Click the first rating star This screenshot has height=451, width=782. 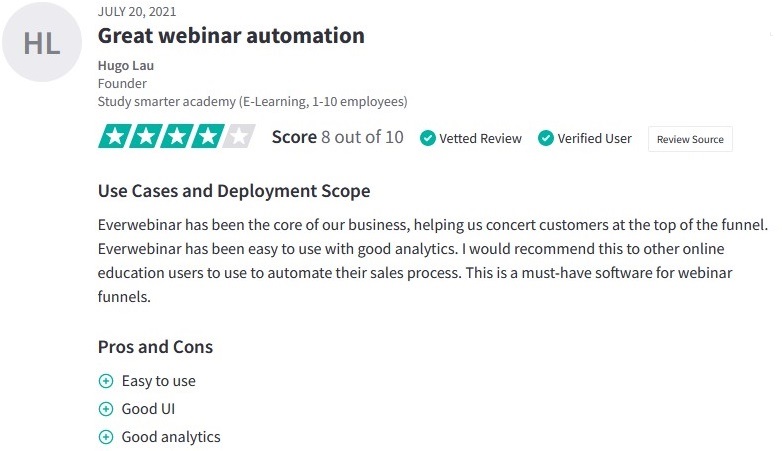tap(114, 136)
